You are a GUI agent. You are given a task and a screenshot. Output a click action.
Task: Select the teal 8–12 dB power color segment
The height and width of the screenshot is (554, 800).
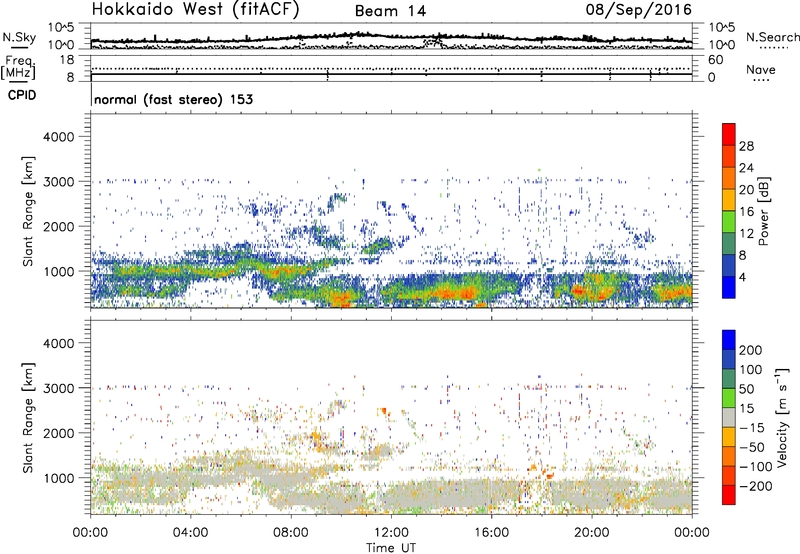pos(729,243)
